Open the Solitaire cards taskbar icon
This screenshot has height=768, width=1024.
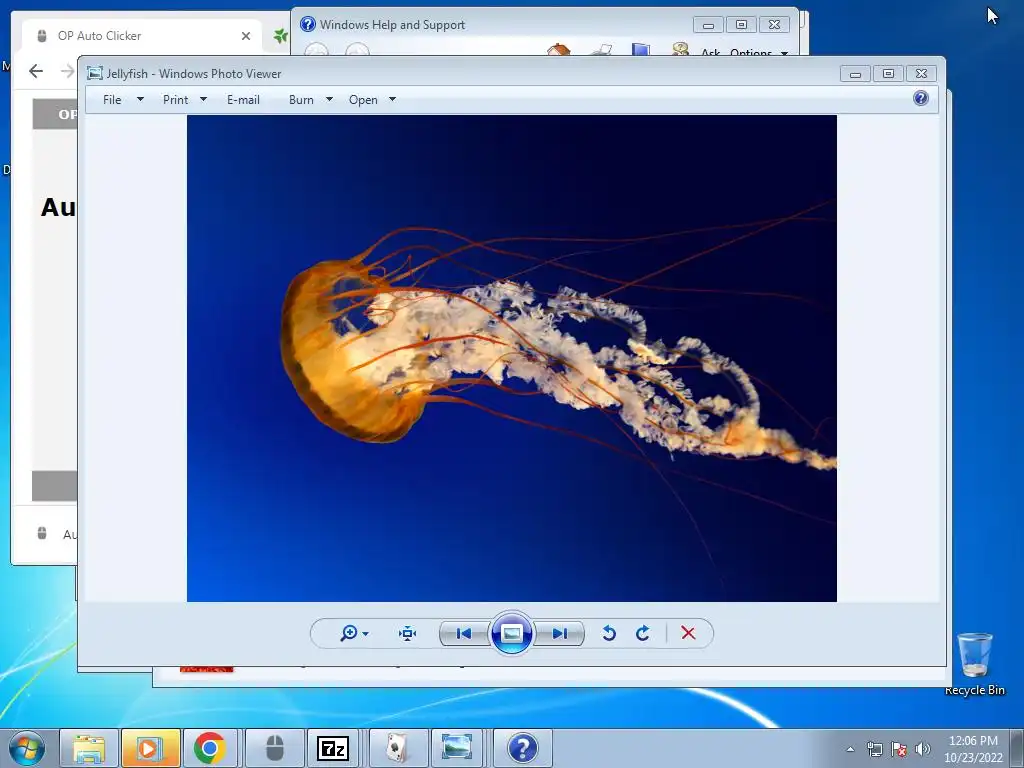(397, 748)
